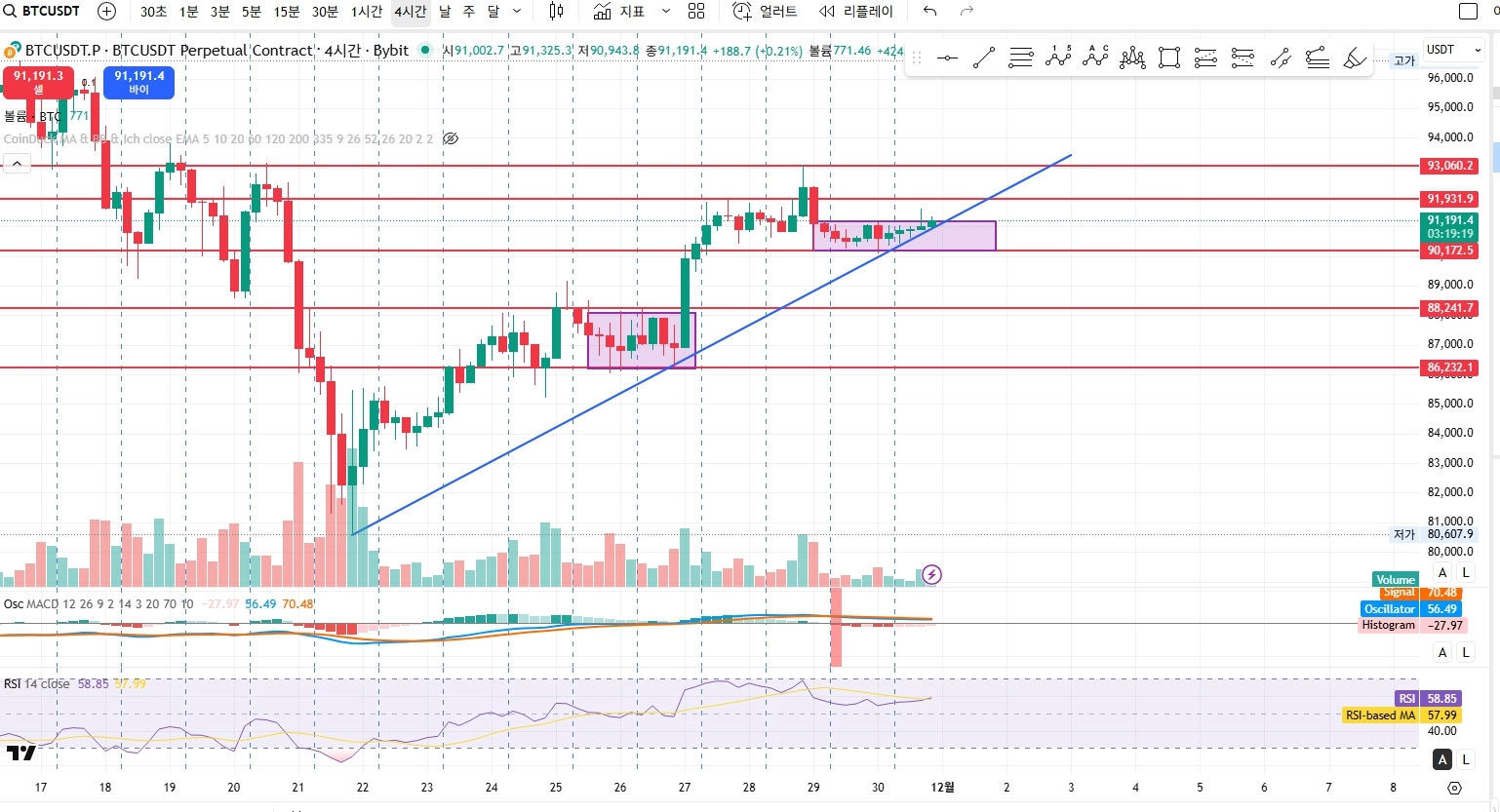Expand the indicator templates dropdown arrow
The width and height of the screenshot is (1500, 812).
point(666,12)
